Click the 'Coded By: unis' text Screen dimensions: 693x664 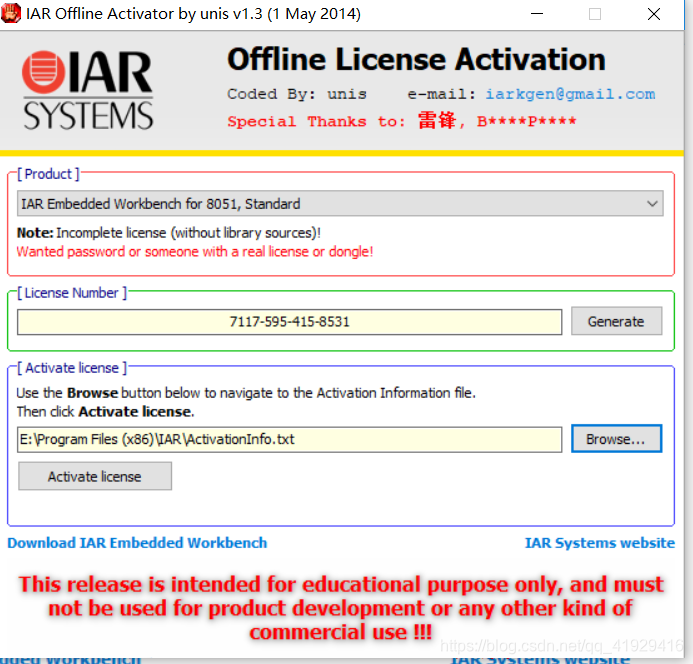coord(297,94)
